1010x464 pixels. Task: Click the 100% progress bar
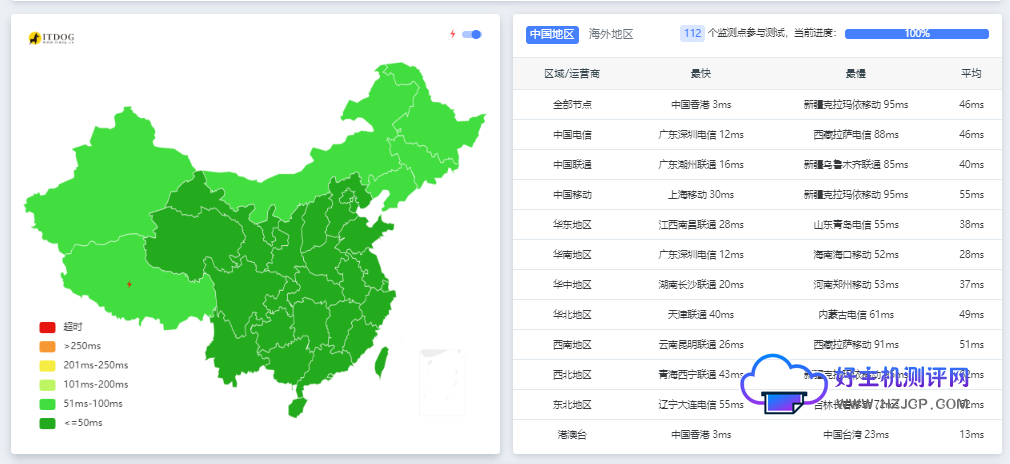point(916,34)
